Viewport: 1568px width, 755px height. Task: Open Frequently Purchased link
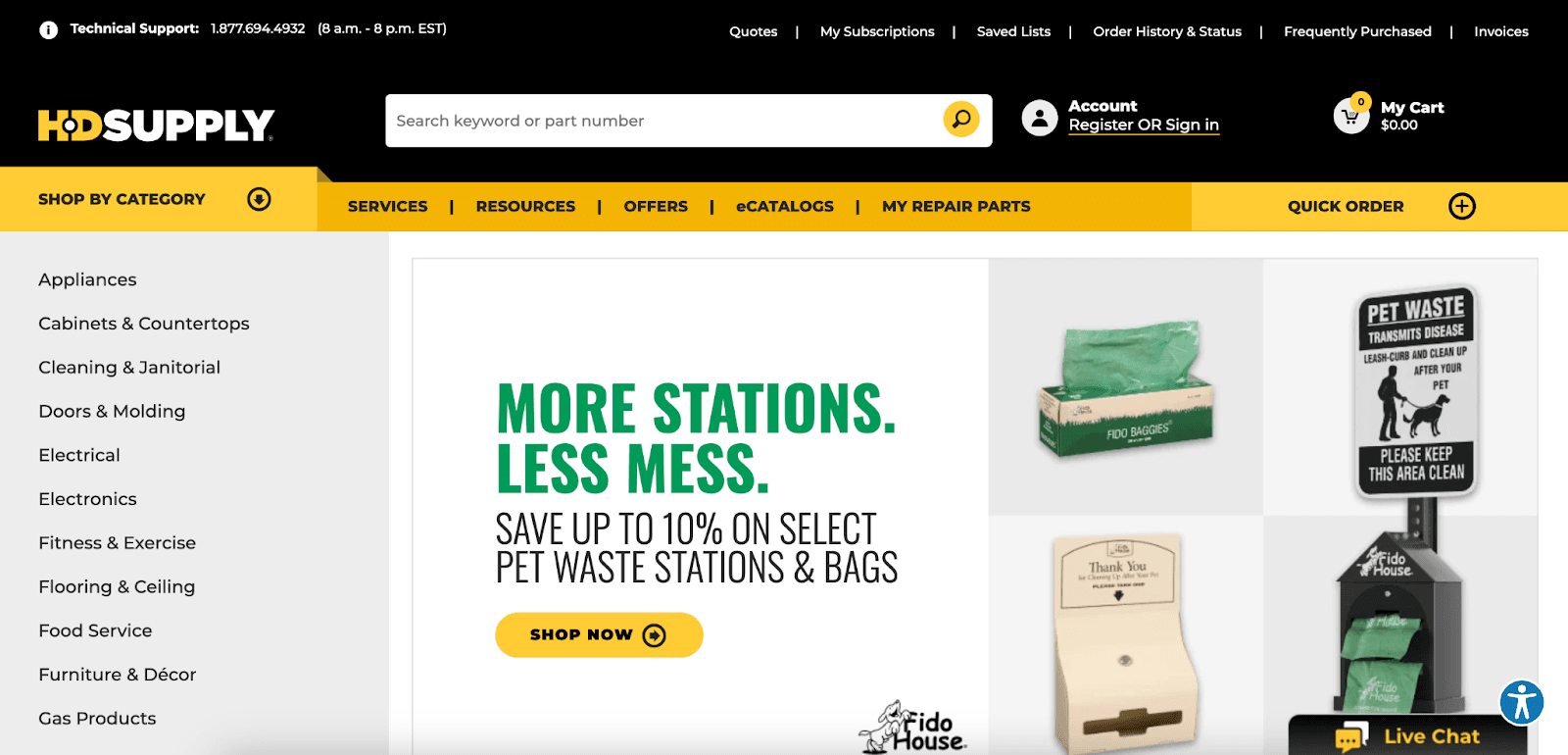(x=1357, y=31)
